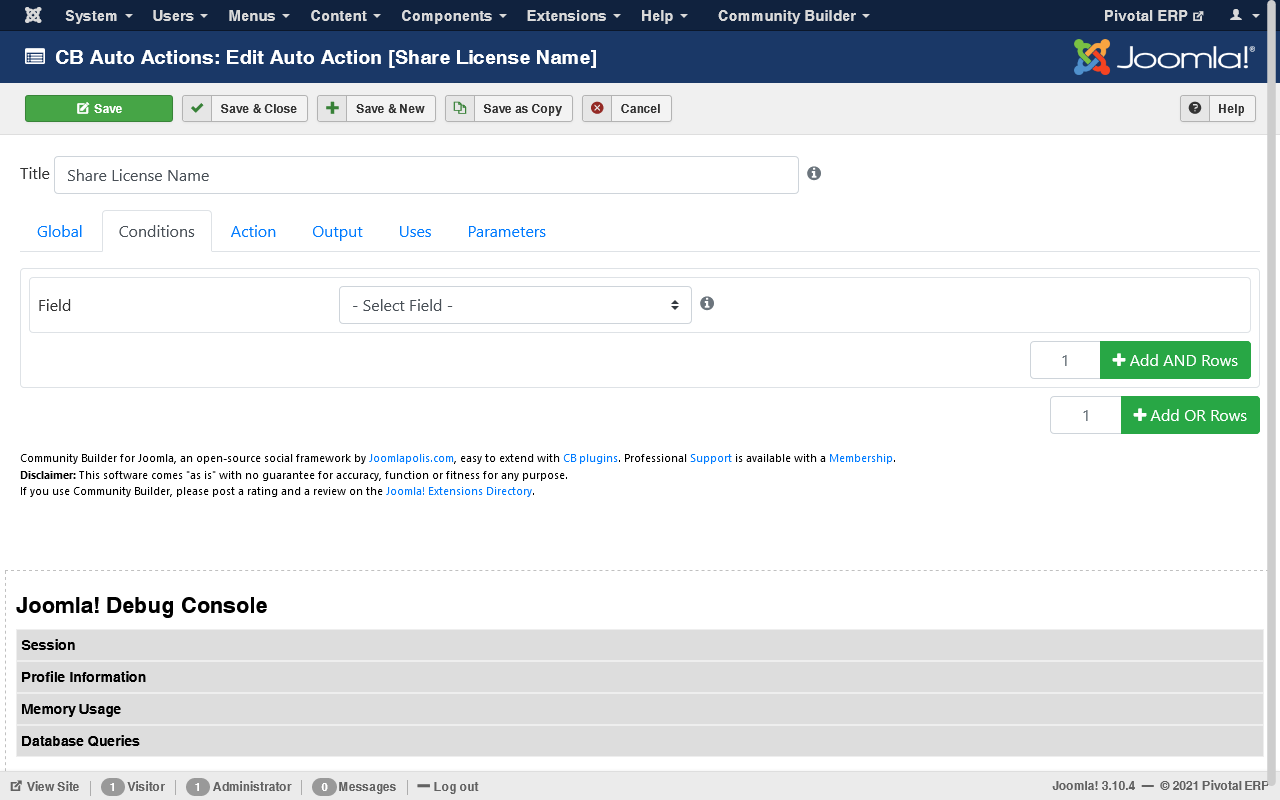Click the Title text input
The image size is (1280, 800).
426,175
